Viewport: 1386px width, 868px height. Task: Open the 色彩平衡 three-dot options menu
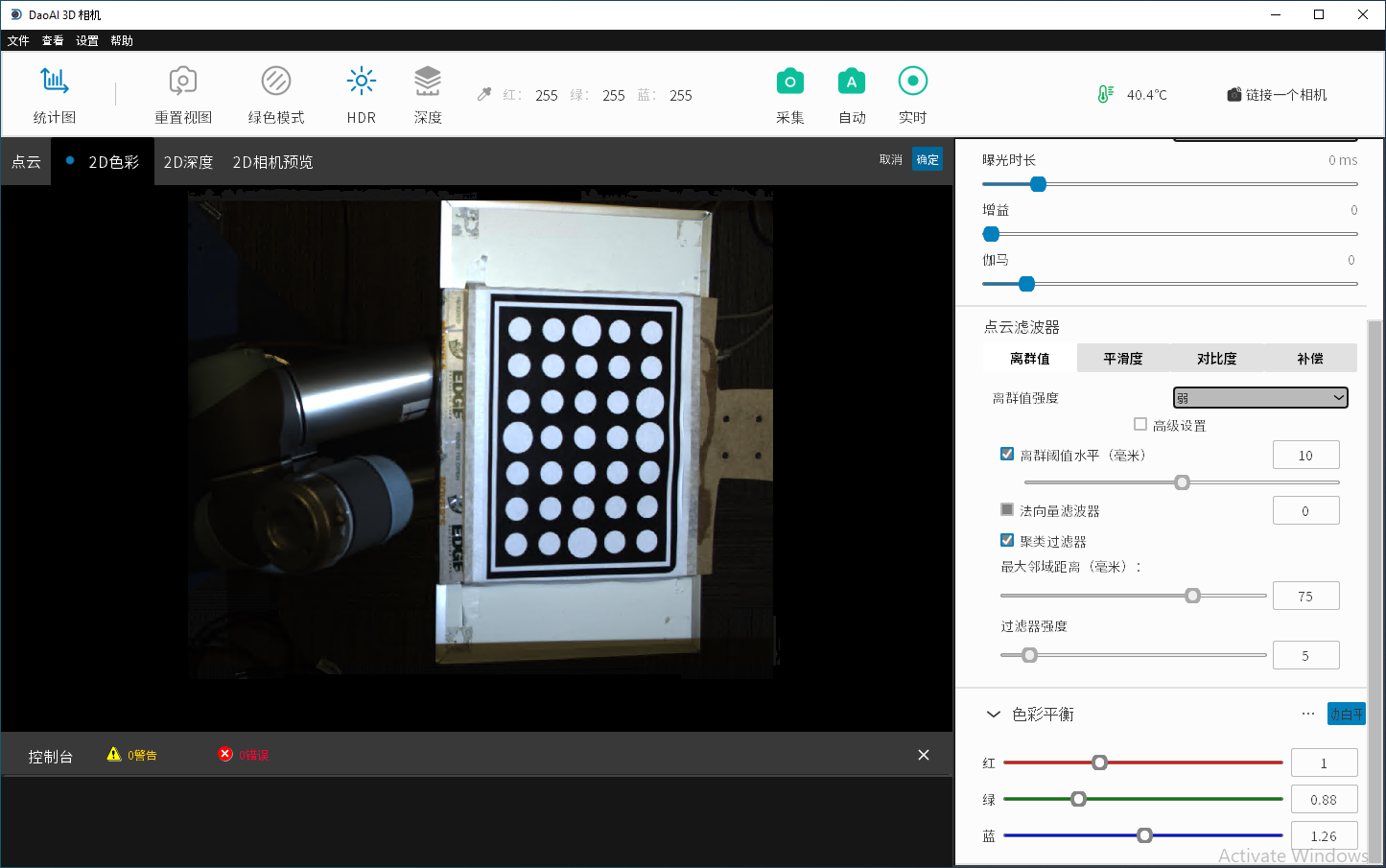pyautogui.click(x=1308, y=714)
